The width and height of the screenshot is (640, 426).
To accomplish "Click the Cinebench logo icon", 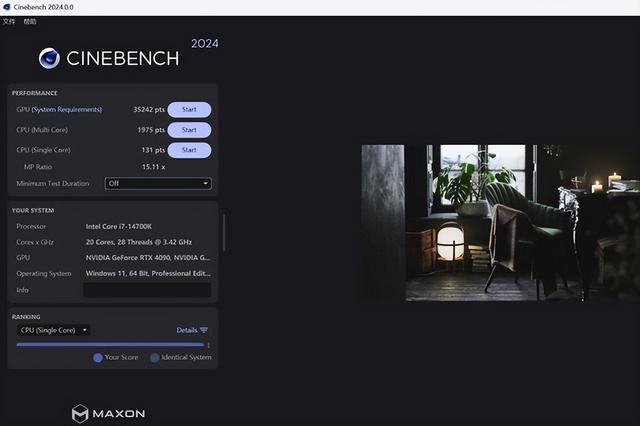I will [x=49, y=58].
